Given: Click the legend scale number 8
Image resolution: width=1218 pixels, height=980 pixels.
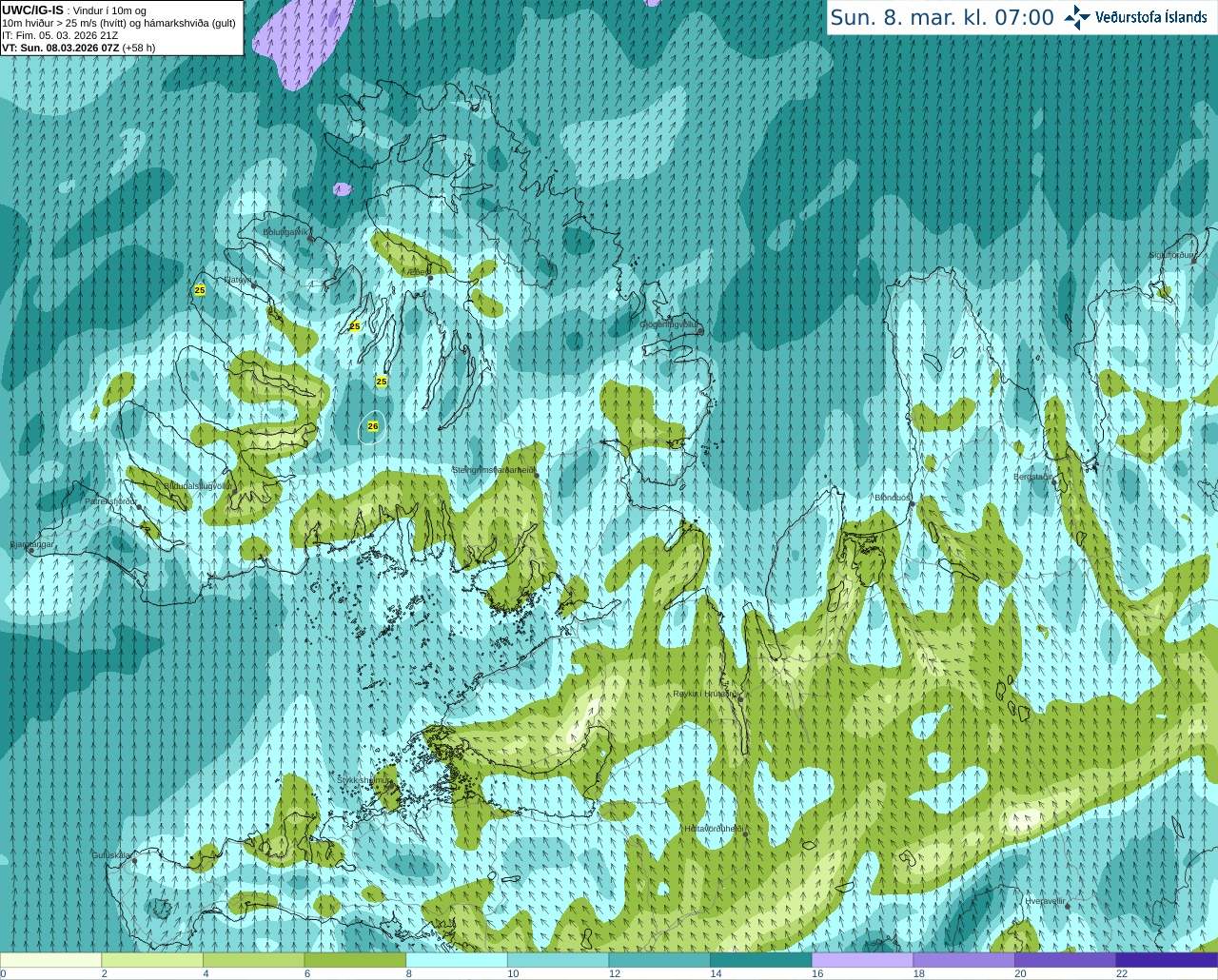Looking at the screenshot, I should pos(409,973).
